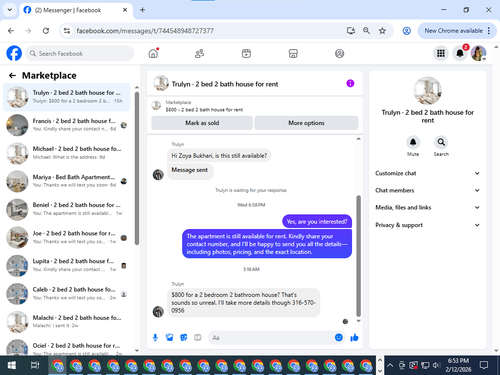Open the Friends icon in top nav
Image resolution: width=500 pixels, height=375 pixels.
point(199,53)
